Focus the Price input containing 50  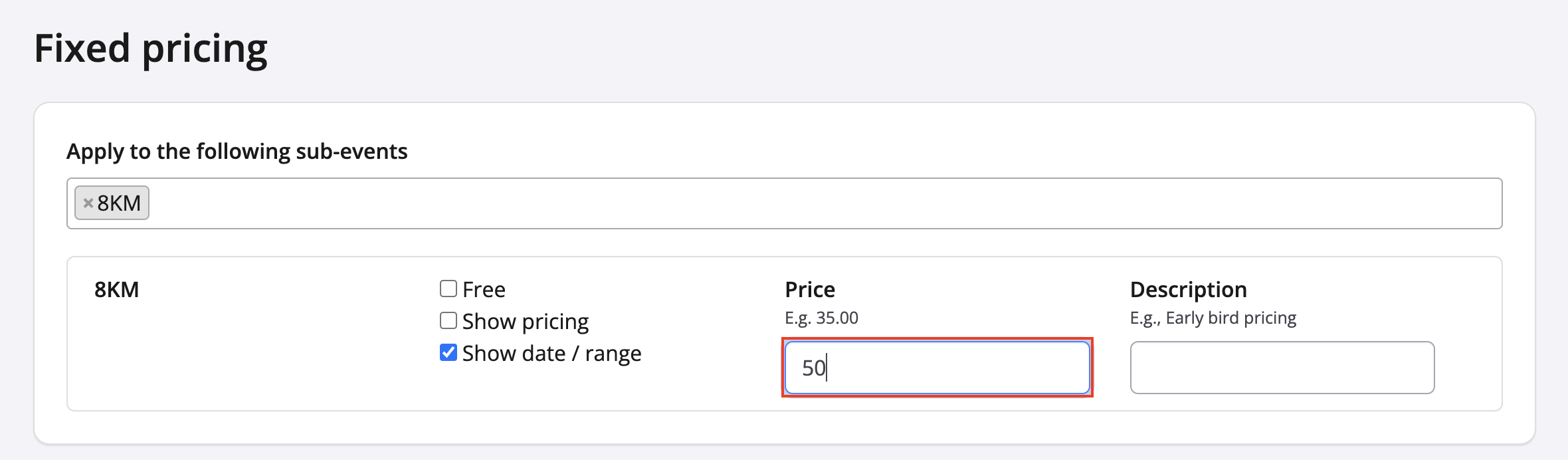pyautogui.click(x=937, y=368)
